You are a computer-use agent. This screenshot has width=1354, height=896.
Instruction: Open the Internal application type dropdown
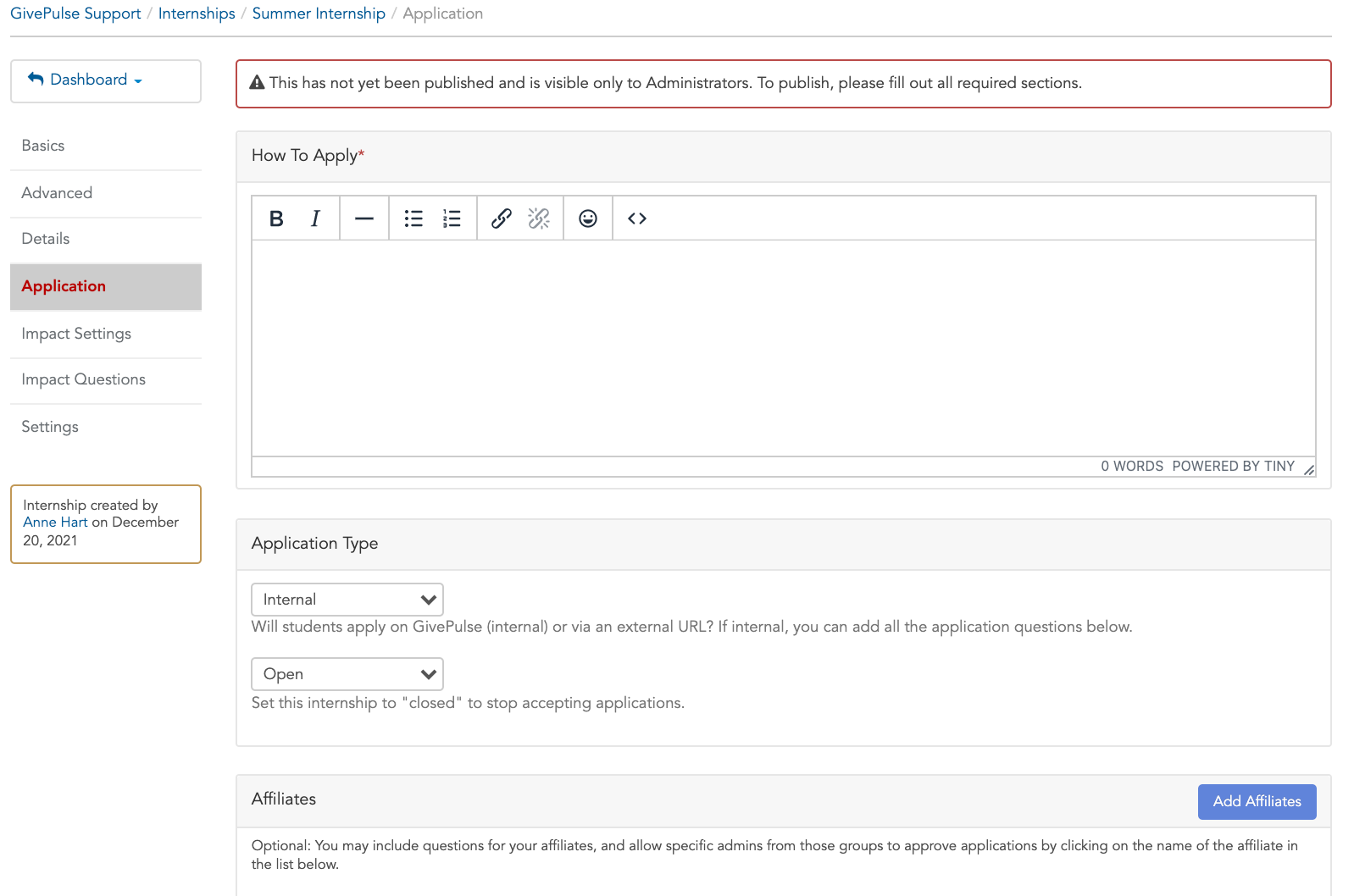[347, 600]
